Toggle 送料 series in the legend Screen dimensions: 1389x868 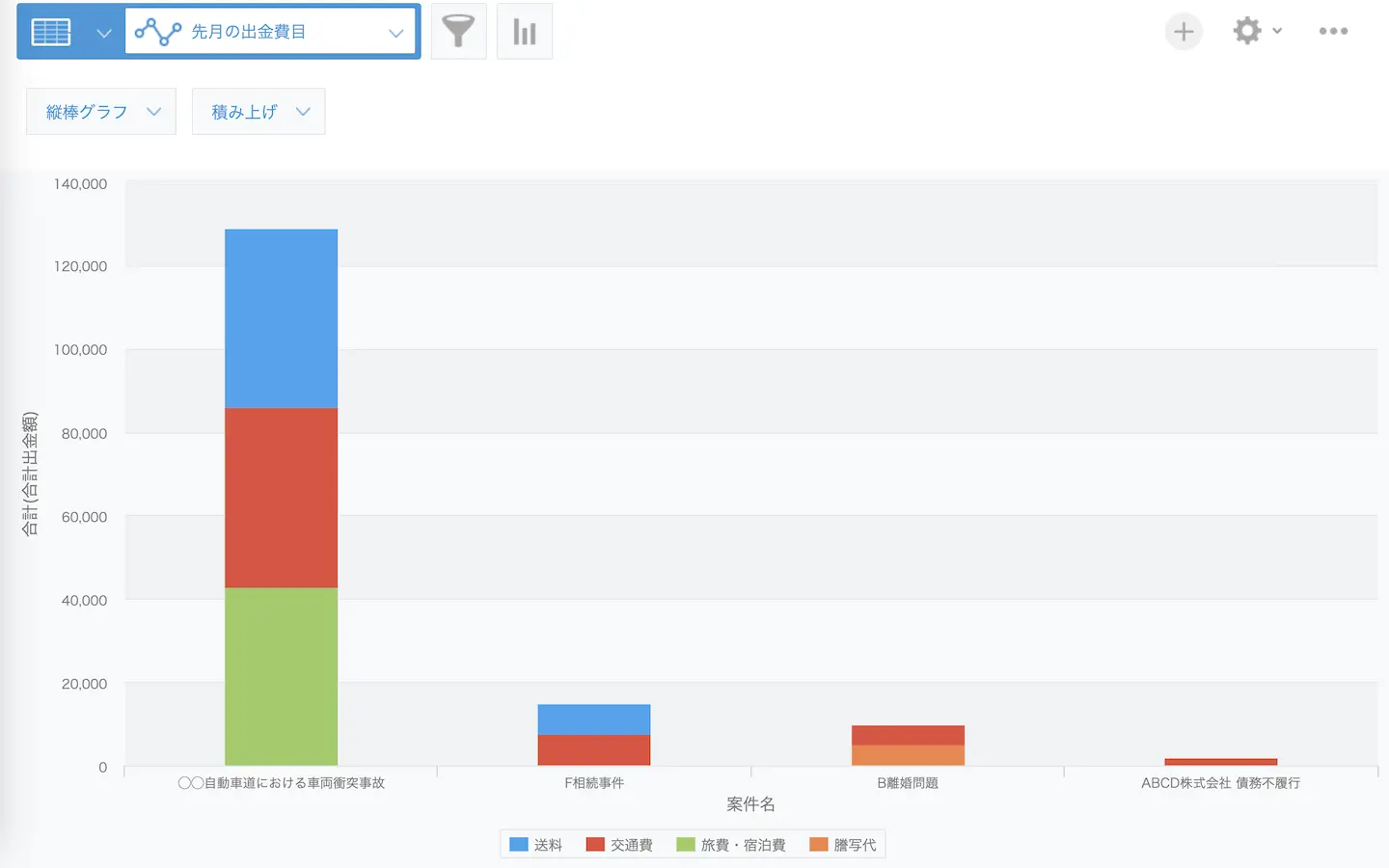[x=536, y=845]
